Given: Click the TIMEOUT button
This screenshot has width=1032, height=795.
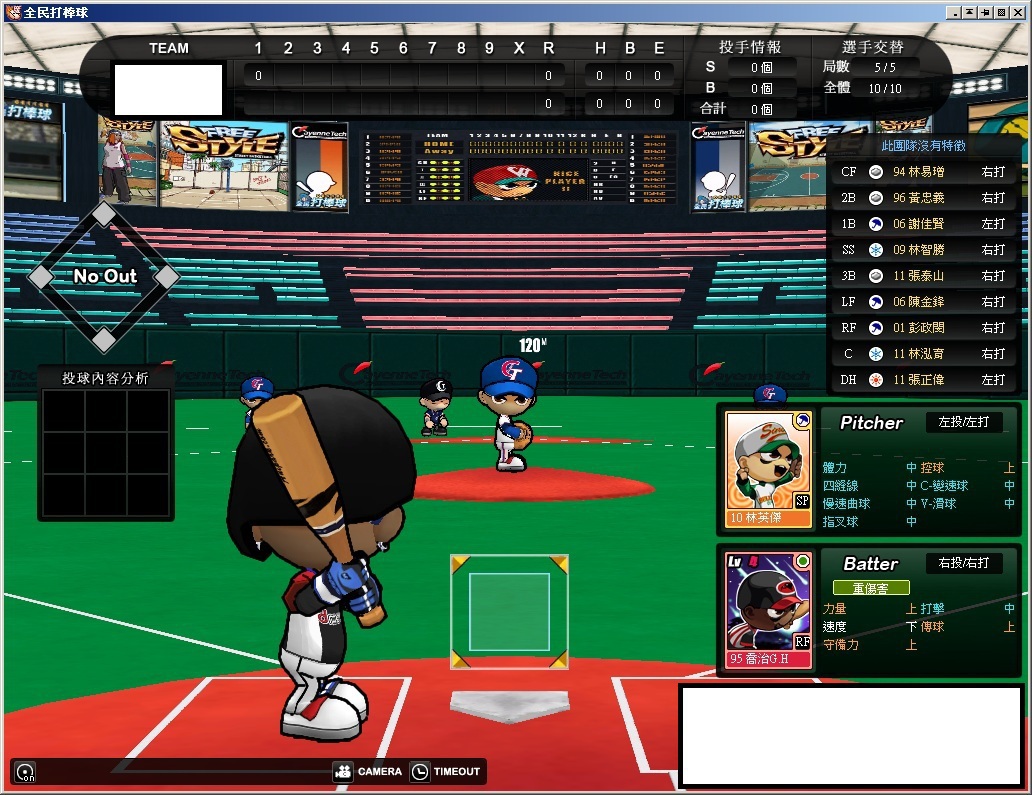Looking at the screenshot, I should coord(447,771).
